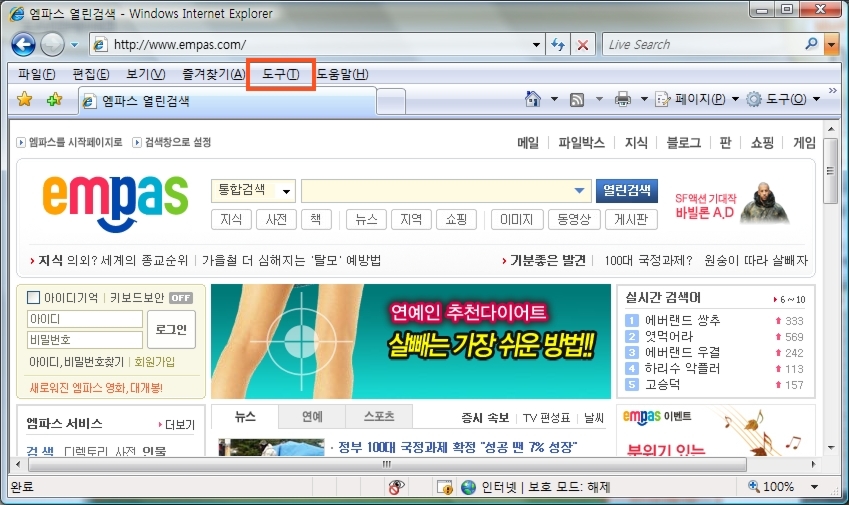Image resolution: width=849 pixels, height=505 pixels.
Task: Check the 아이디기억 checkbox
Action: [34, 297]
